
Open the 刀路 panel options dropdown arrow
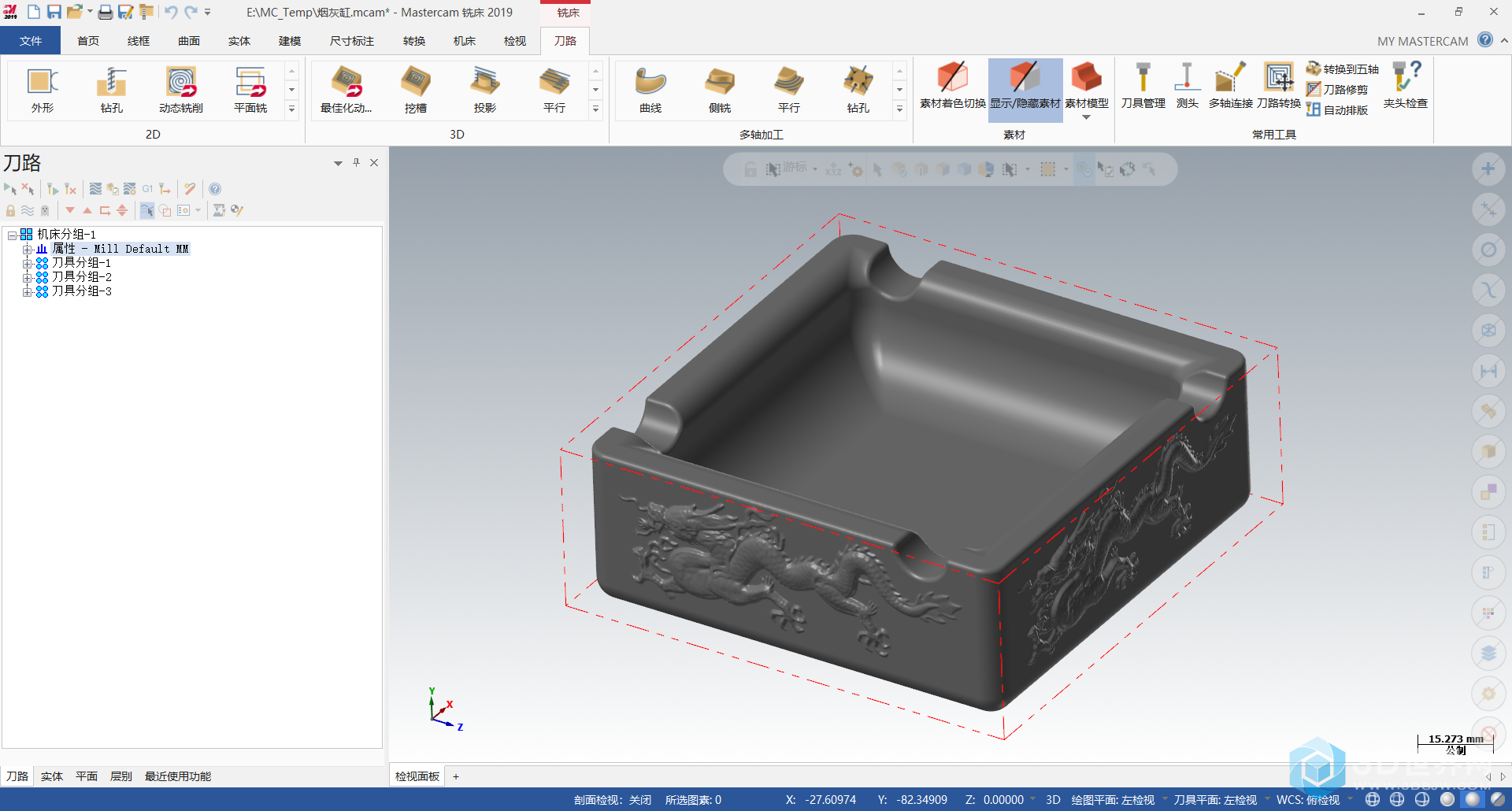tap(338, 163)
